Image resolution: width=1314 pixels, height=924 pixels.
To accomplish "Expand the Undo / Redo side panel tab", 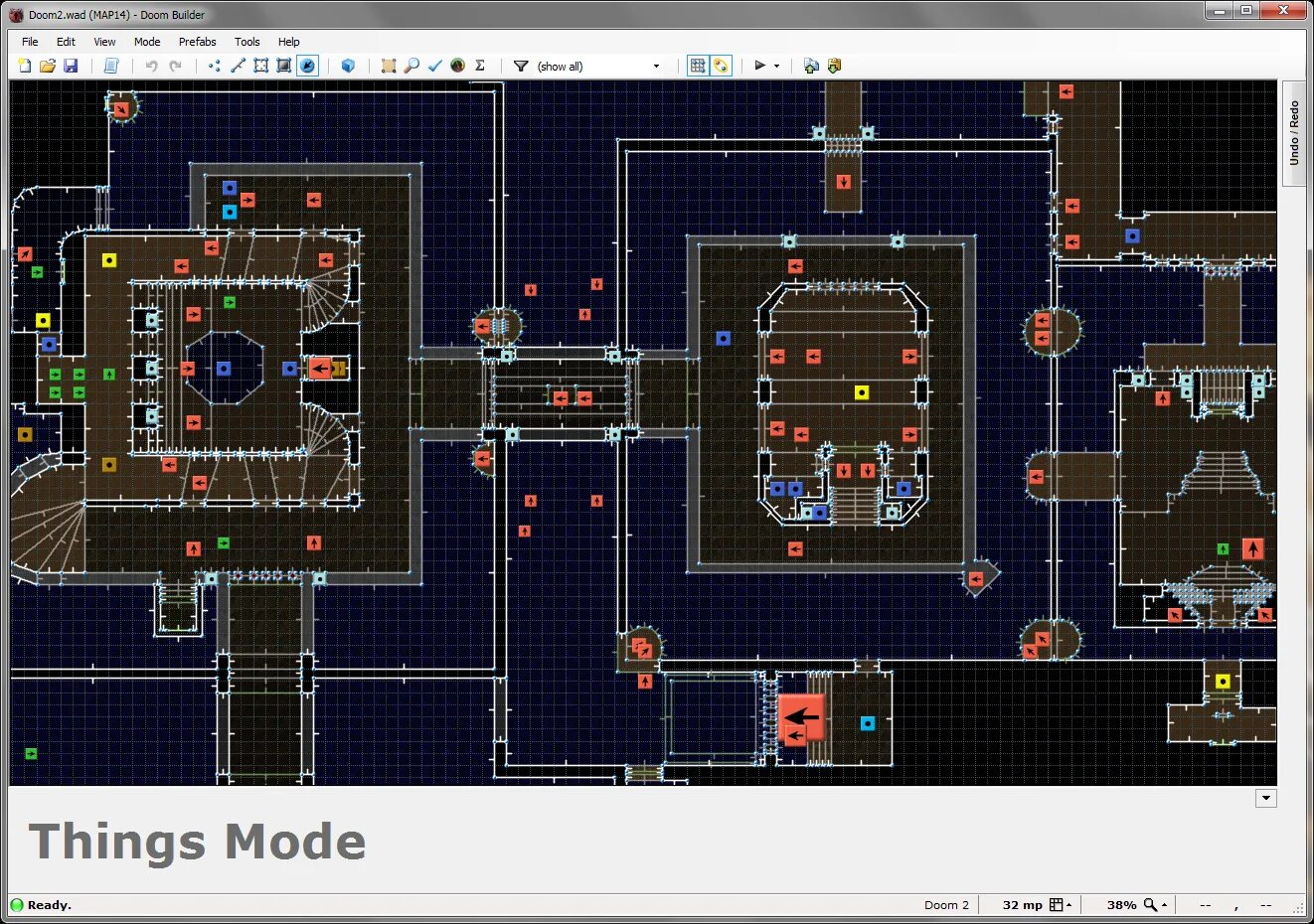I will pyautogui.click(x=1293, y=133).
